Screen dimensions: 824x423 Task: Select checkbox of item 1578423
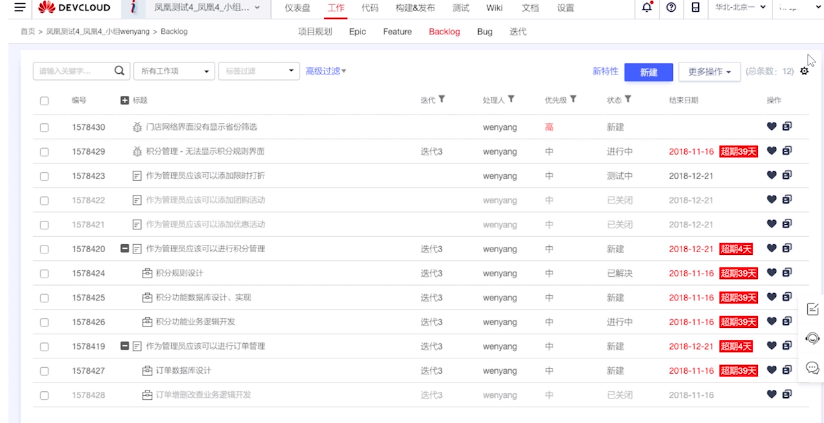pos(44,176)
